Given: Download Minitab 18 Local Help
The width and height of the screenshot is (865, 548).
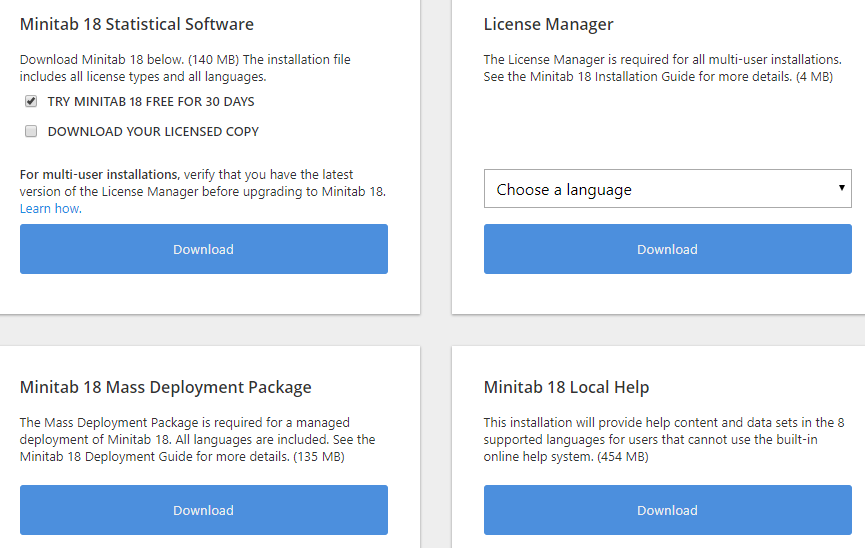Looking at the screenshot, I should click(668, 510).
